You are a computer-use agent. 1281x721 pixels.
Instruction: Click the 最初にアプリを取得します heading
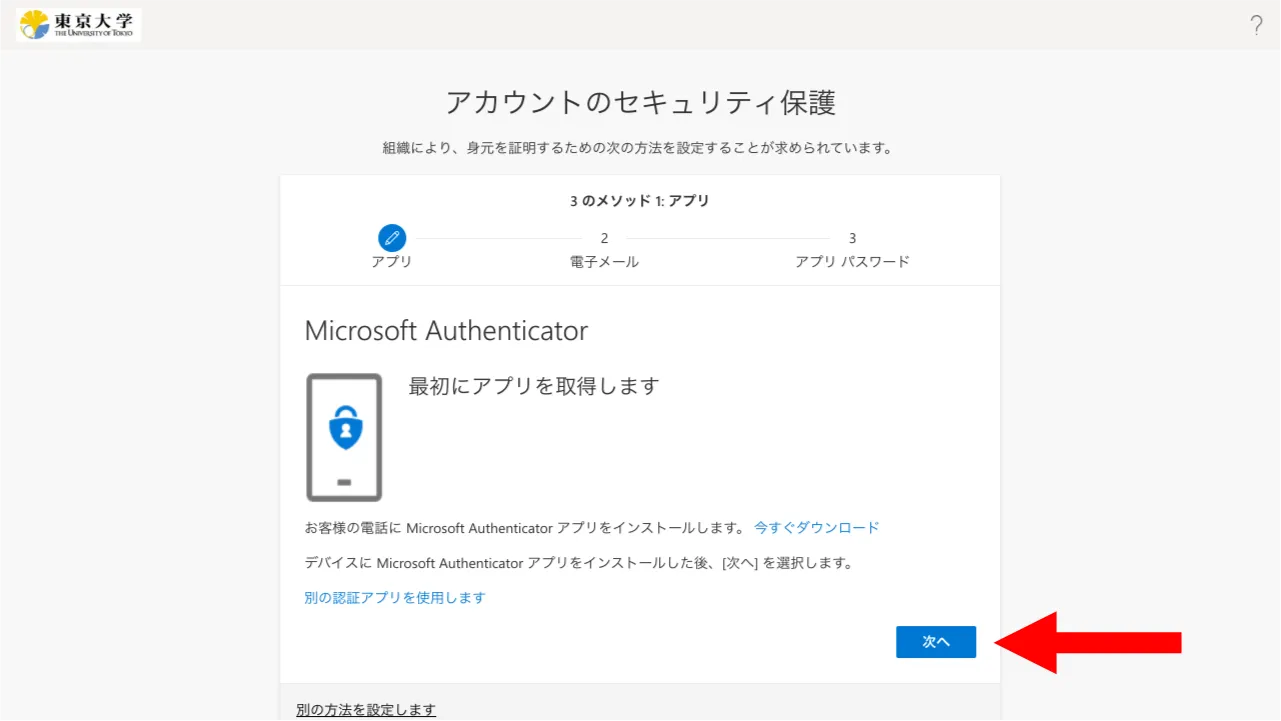pyautogui.click(x=534, y=386)
